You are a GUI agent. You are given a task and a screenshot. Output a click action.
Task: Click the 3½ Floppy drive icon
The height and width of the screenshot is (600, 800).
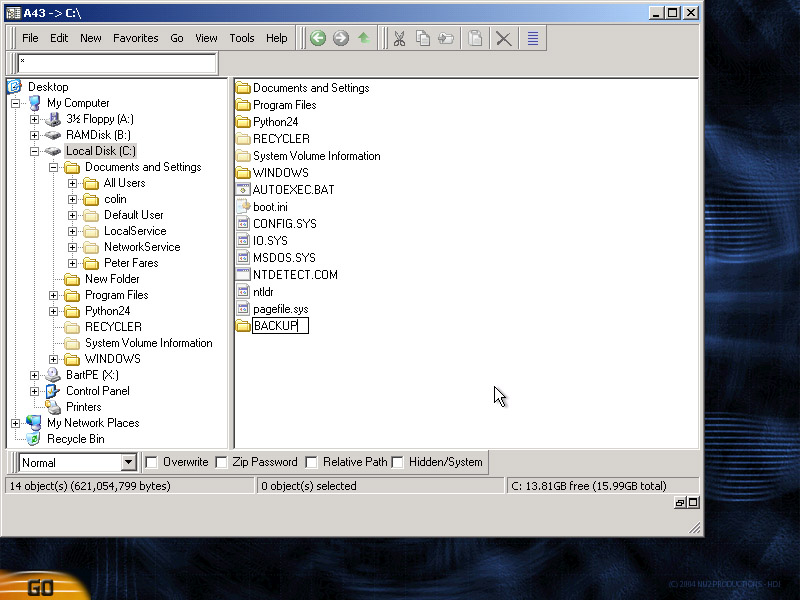[53, 119]
